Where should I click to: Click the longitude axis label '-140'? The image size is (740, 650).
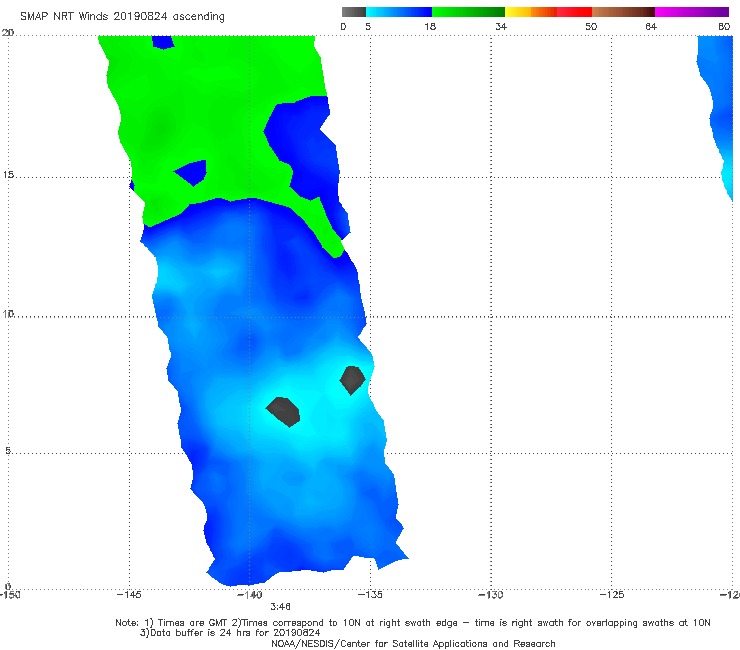249,594
